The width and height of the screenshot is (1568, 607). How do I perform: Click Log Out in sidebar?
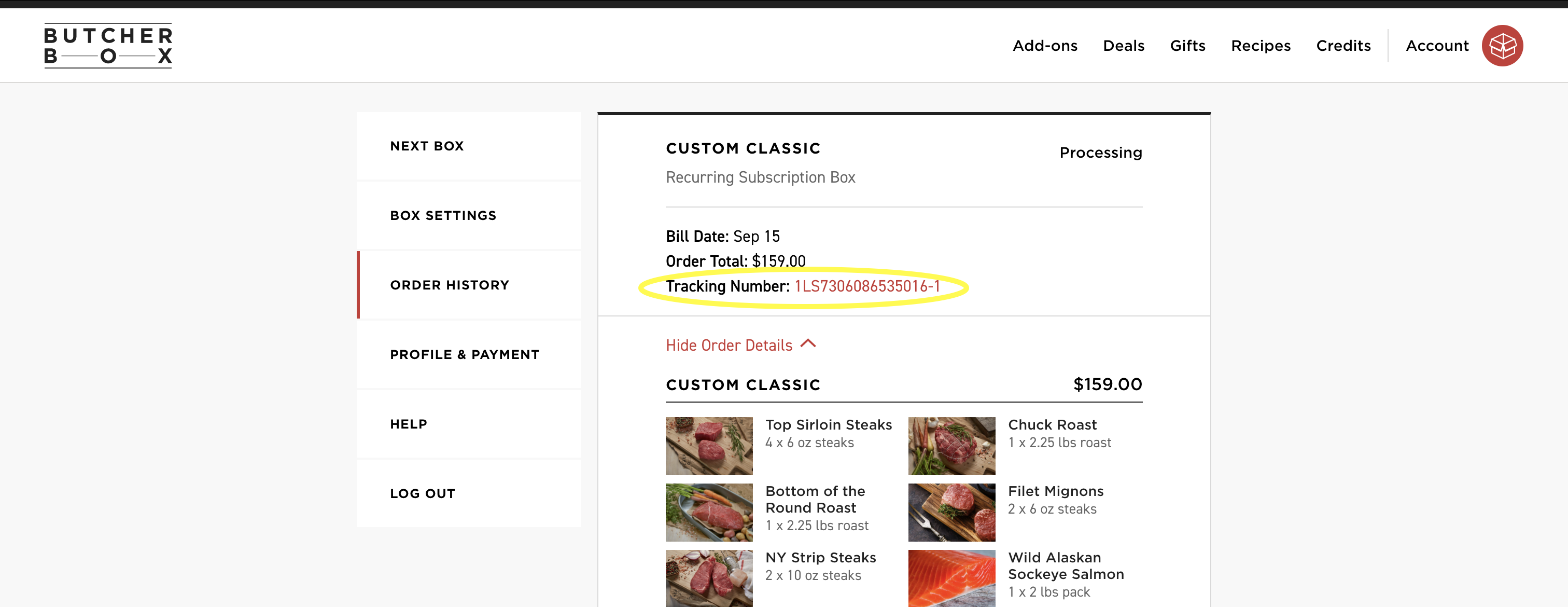click(x=423, y=493)
